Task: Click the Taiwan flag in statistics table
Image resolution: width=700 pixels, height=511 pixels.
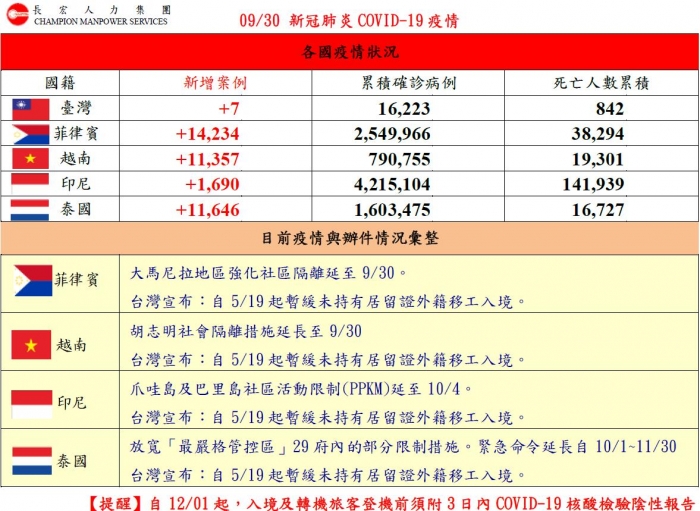Action: (31, 109)
